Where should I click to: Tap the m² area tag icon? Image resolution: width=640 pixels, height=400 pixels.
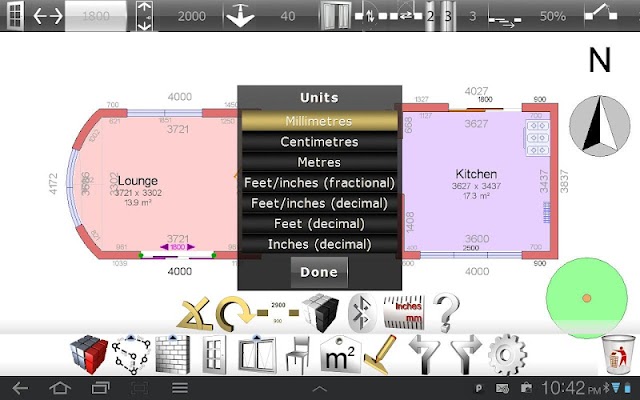coord(340,355)
